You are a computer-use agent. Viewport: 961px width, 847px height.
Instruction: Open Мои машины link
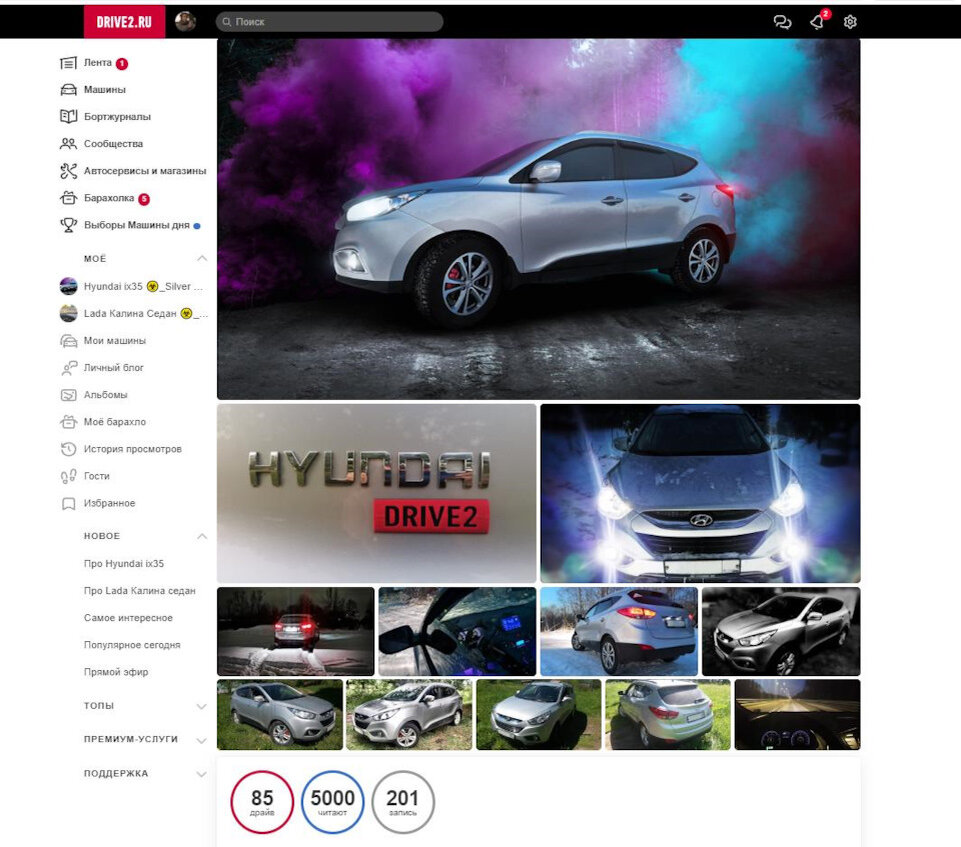[x=115, y=341]
